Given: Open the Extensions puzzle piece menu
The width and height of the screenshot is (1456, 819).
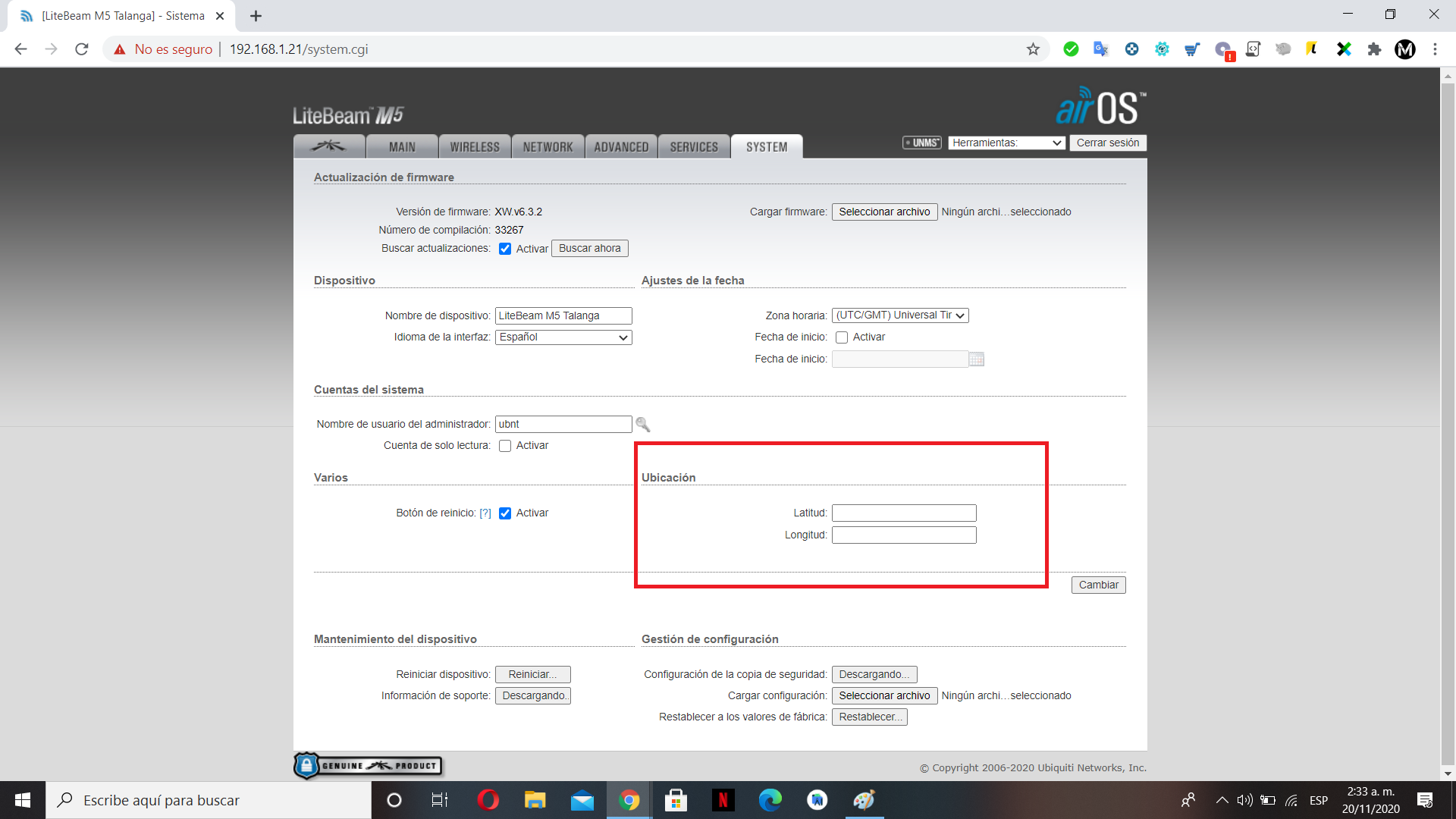Looking at the screenshot, I should (1374, 49).
